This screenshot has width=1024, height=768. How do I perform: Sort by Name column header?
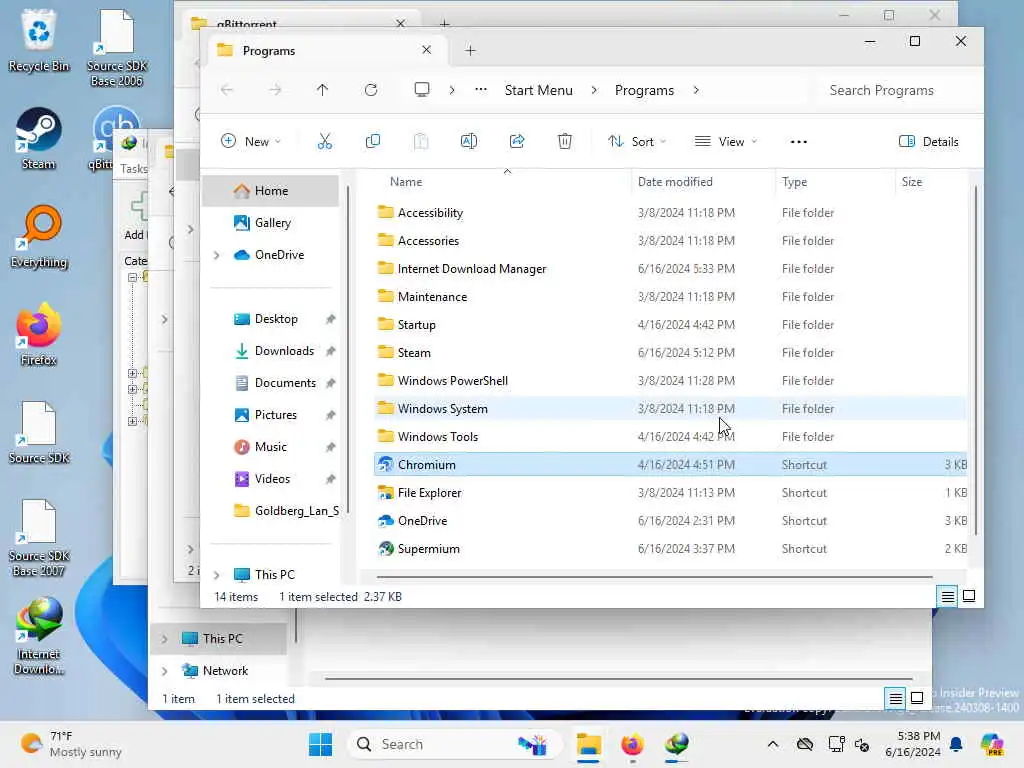[x=502, y=182]
